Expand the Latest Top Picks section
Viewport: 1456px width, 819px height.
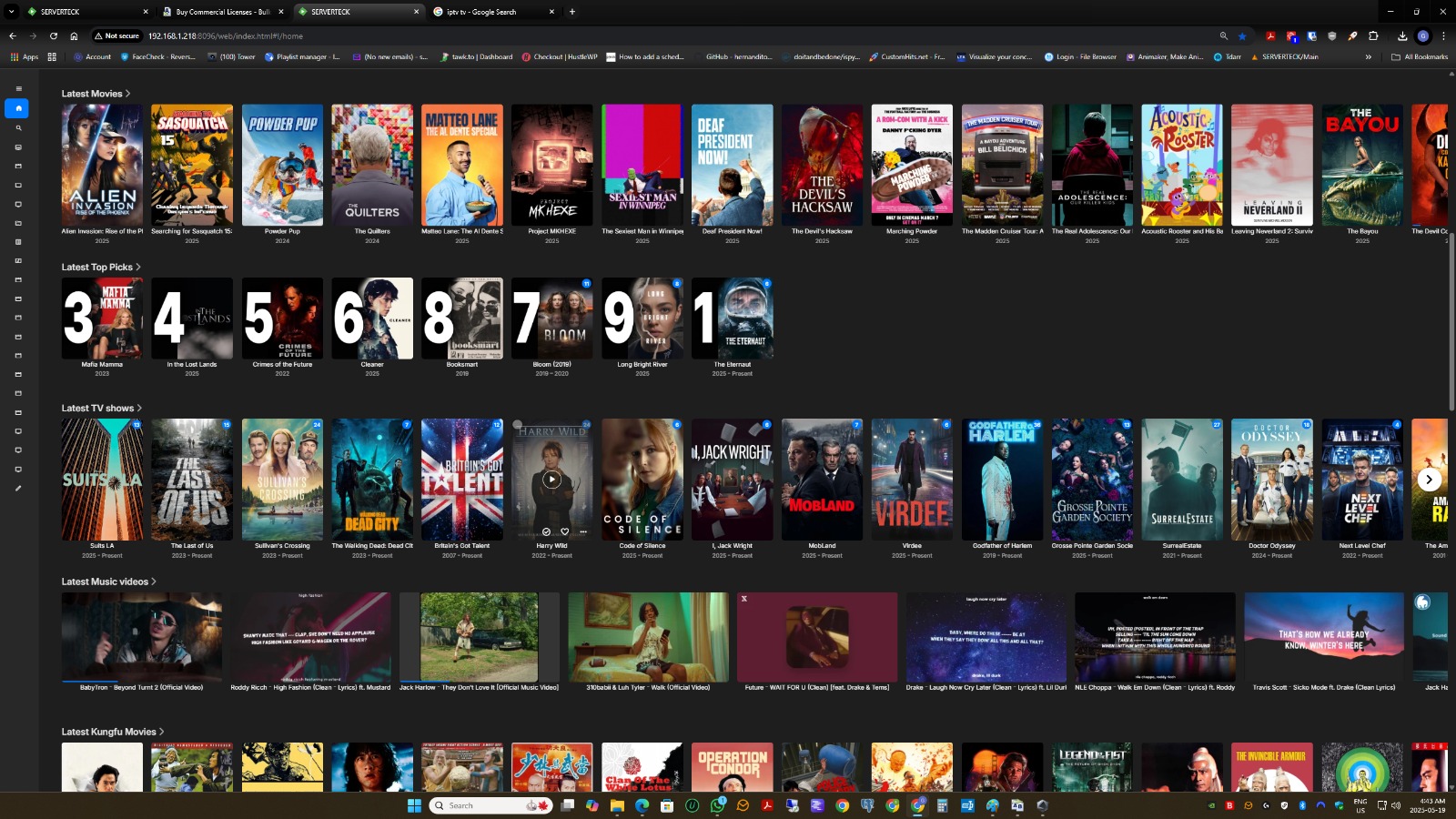pyautogui.click(x=101, y=267)
